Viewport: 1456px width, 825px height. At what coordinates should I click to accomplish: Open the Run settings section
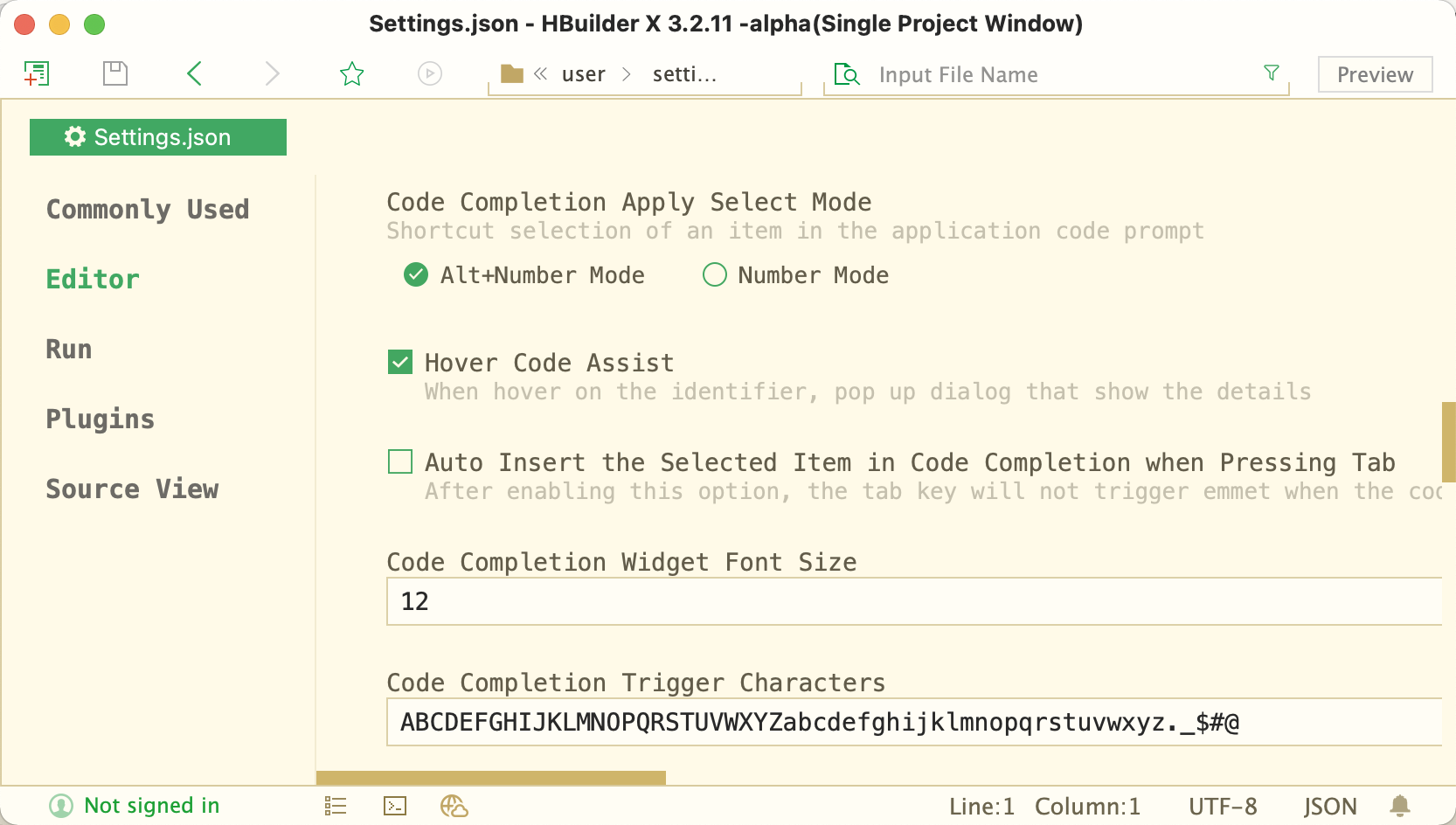[x=69, y=350]
